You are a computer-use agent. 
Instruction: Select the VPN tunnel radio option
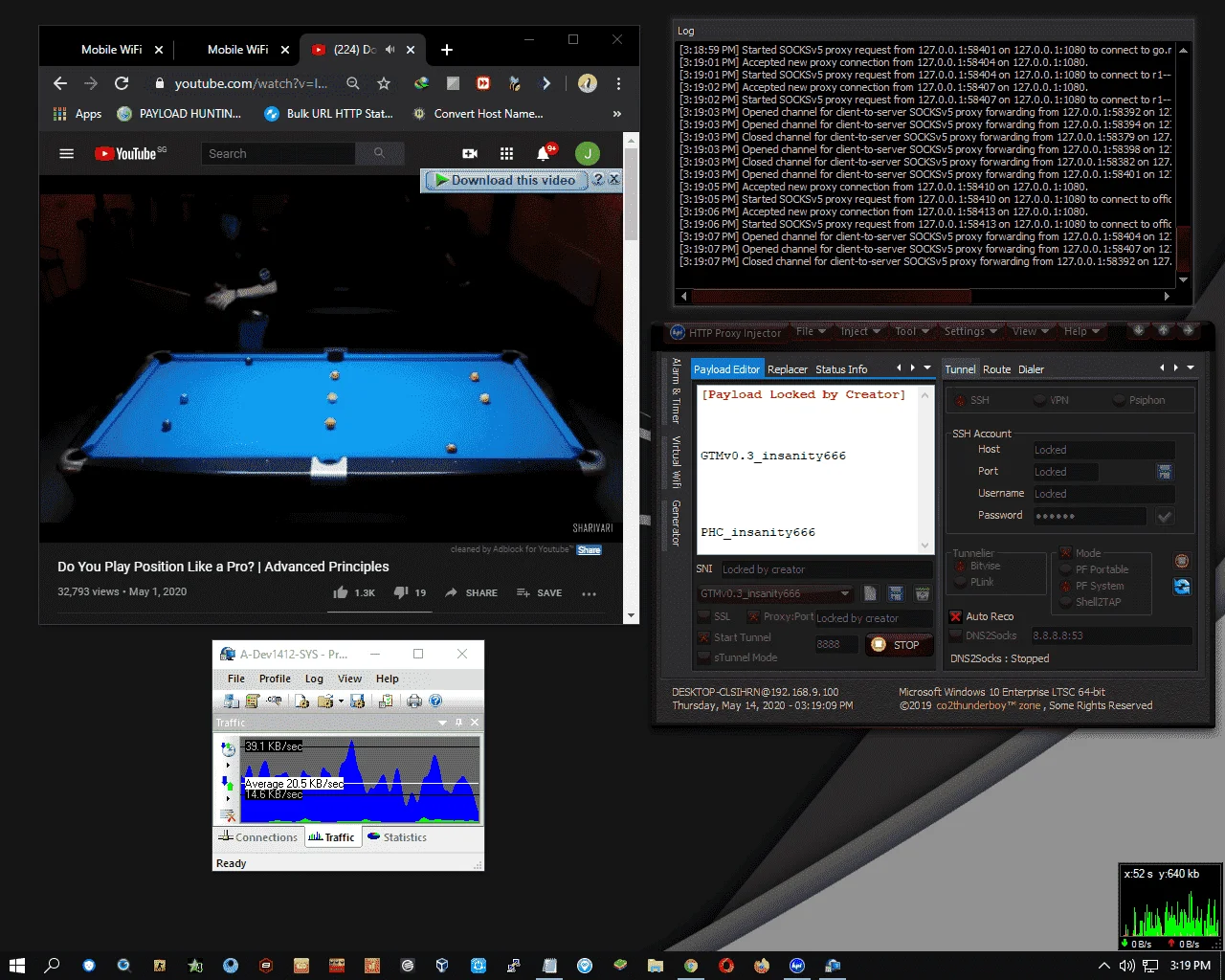1051,400
